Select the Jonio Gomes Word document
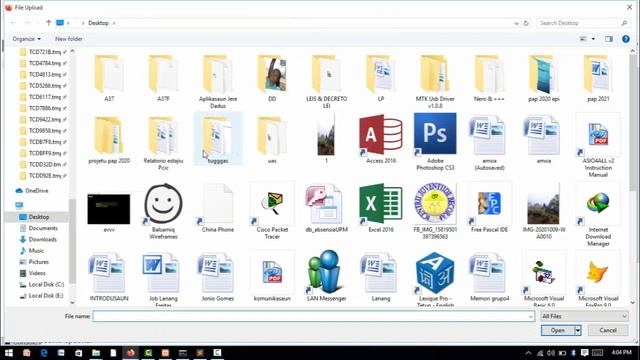 218,276
